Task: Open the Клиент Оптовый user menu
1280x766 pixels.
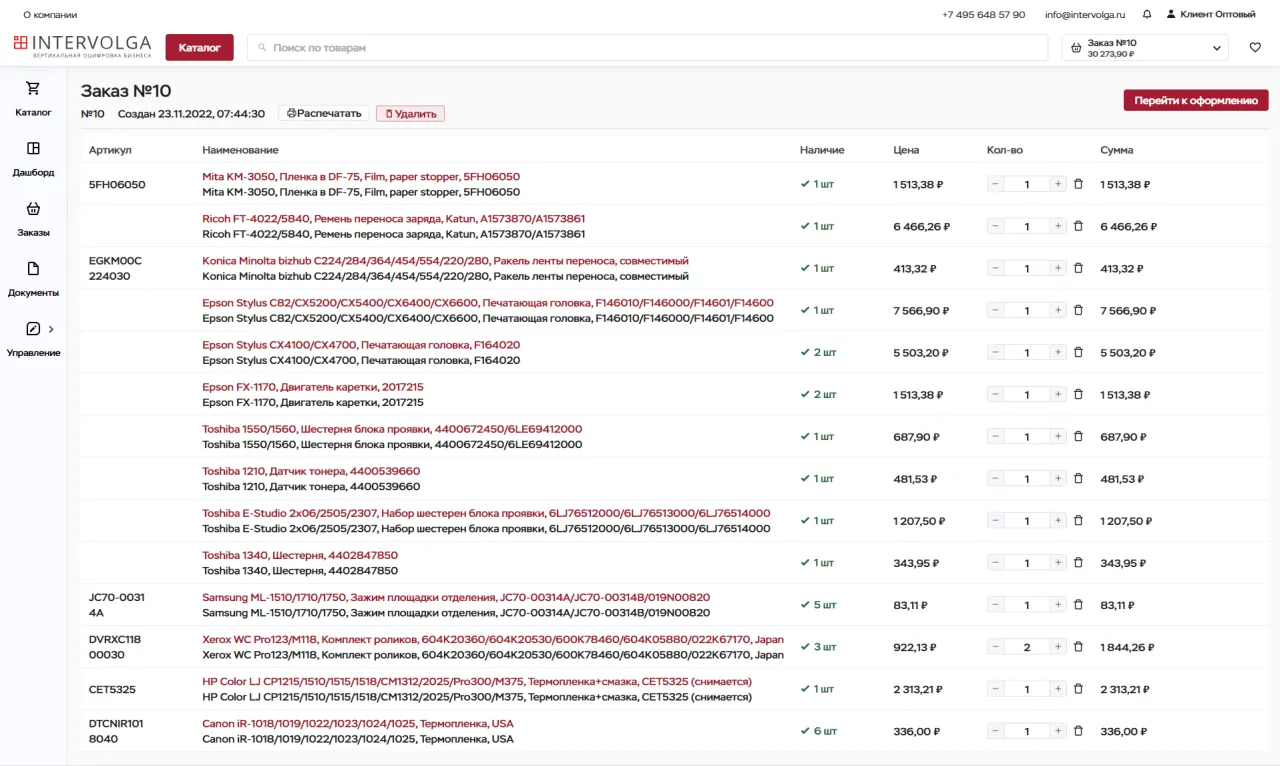Action: point(1210,15)
